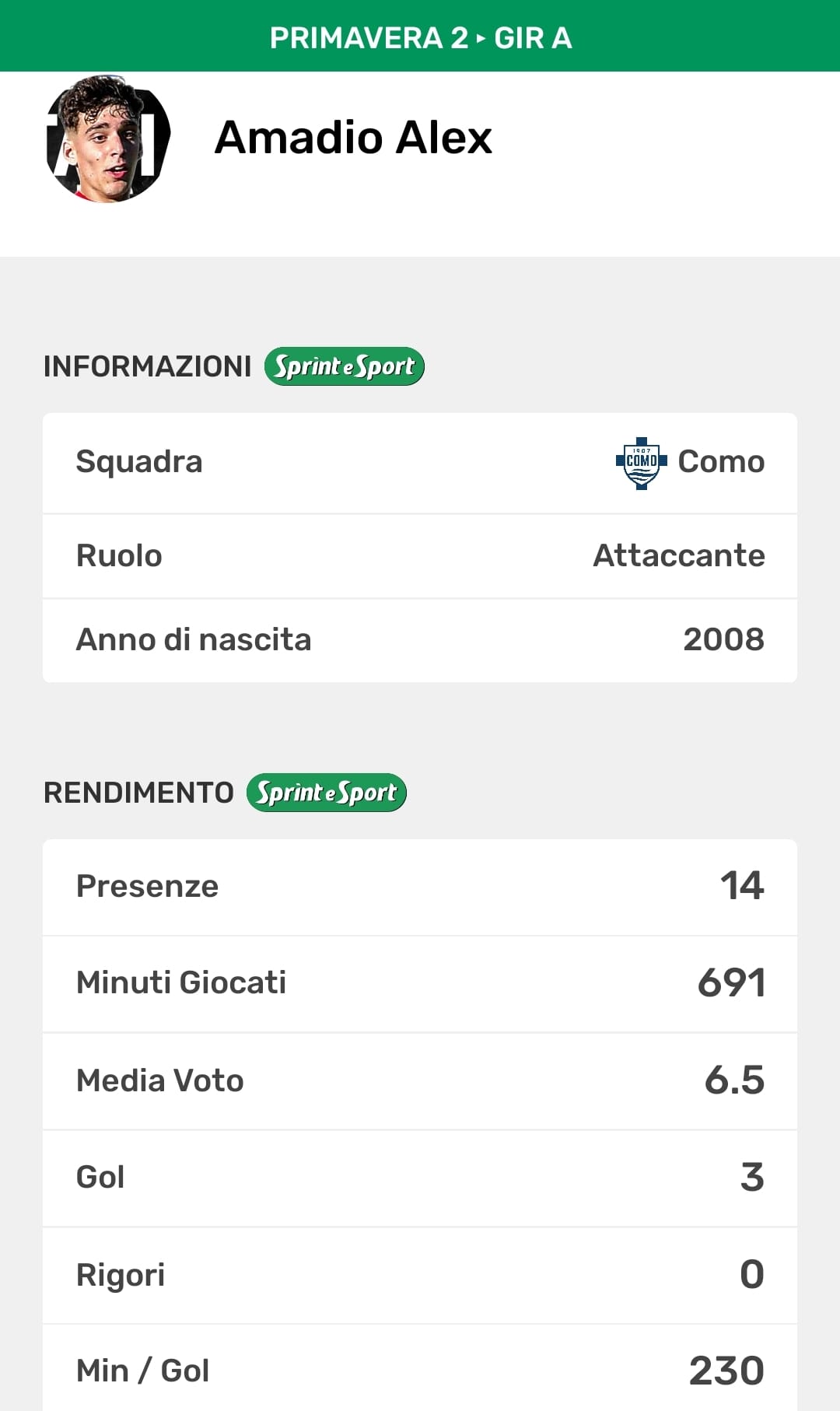Tap the player name Amadio Alex
The height and width of the screenshot is (1411, 840).
[x=353, y=138]
